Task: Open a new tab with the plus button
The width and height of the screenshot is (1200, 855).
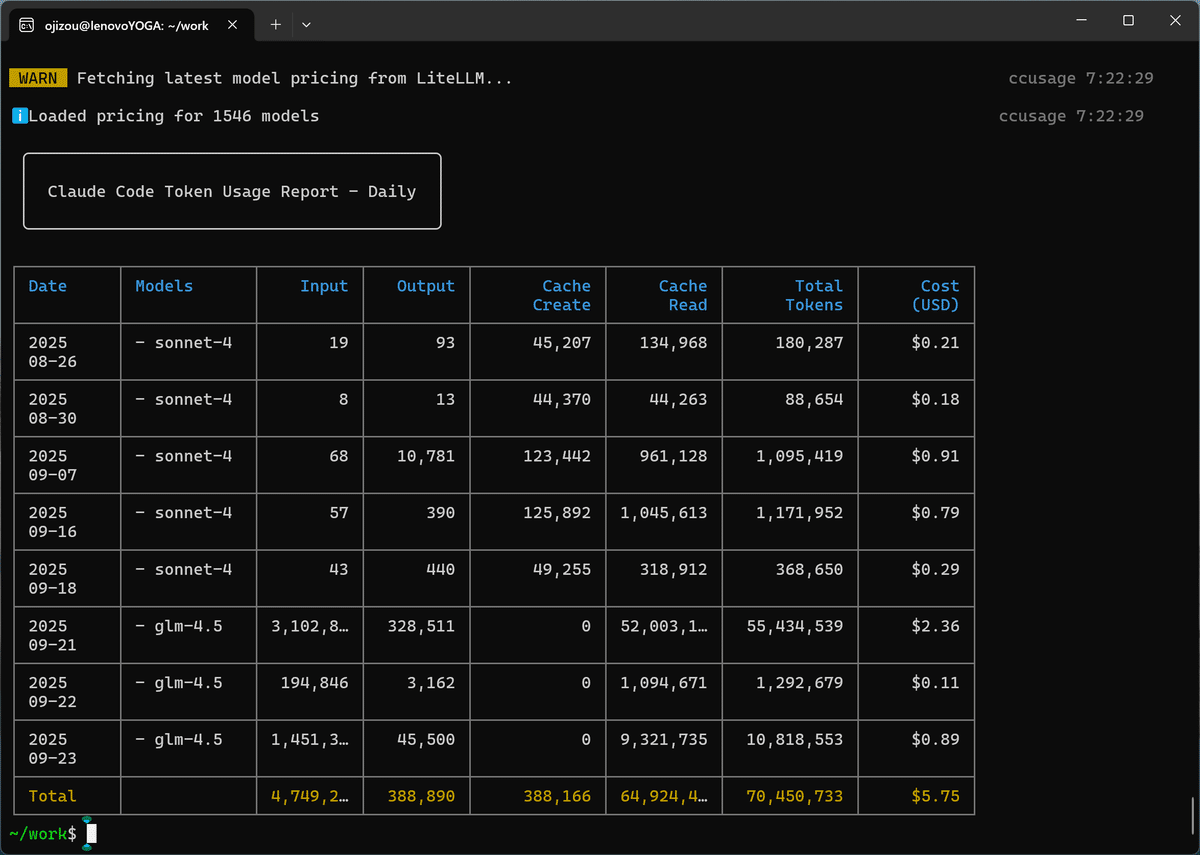Action: click(276, 25)
